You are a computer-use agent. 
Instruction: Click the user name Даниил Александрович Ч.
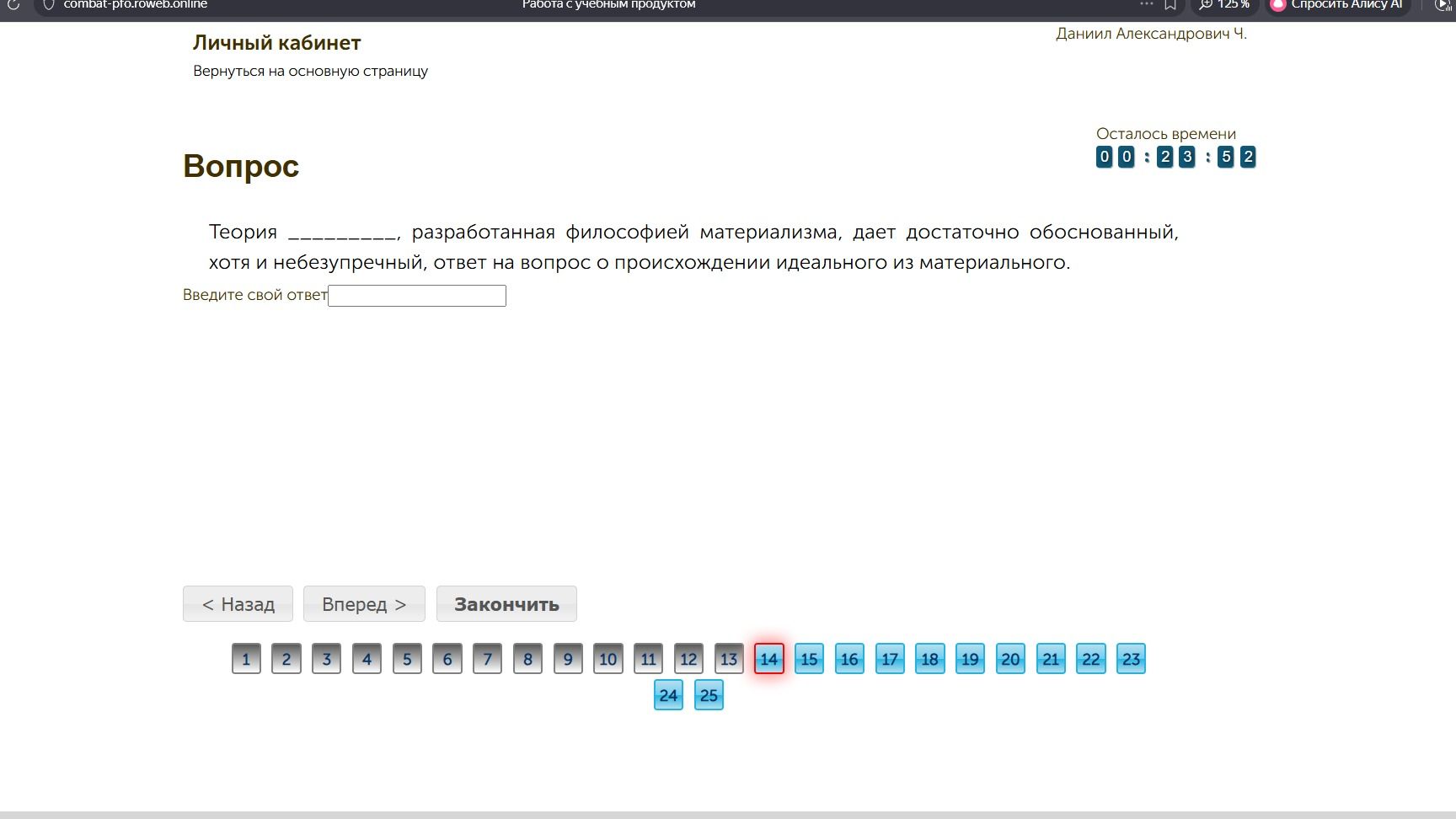coord(1151,34)
